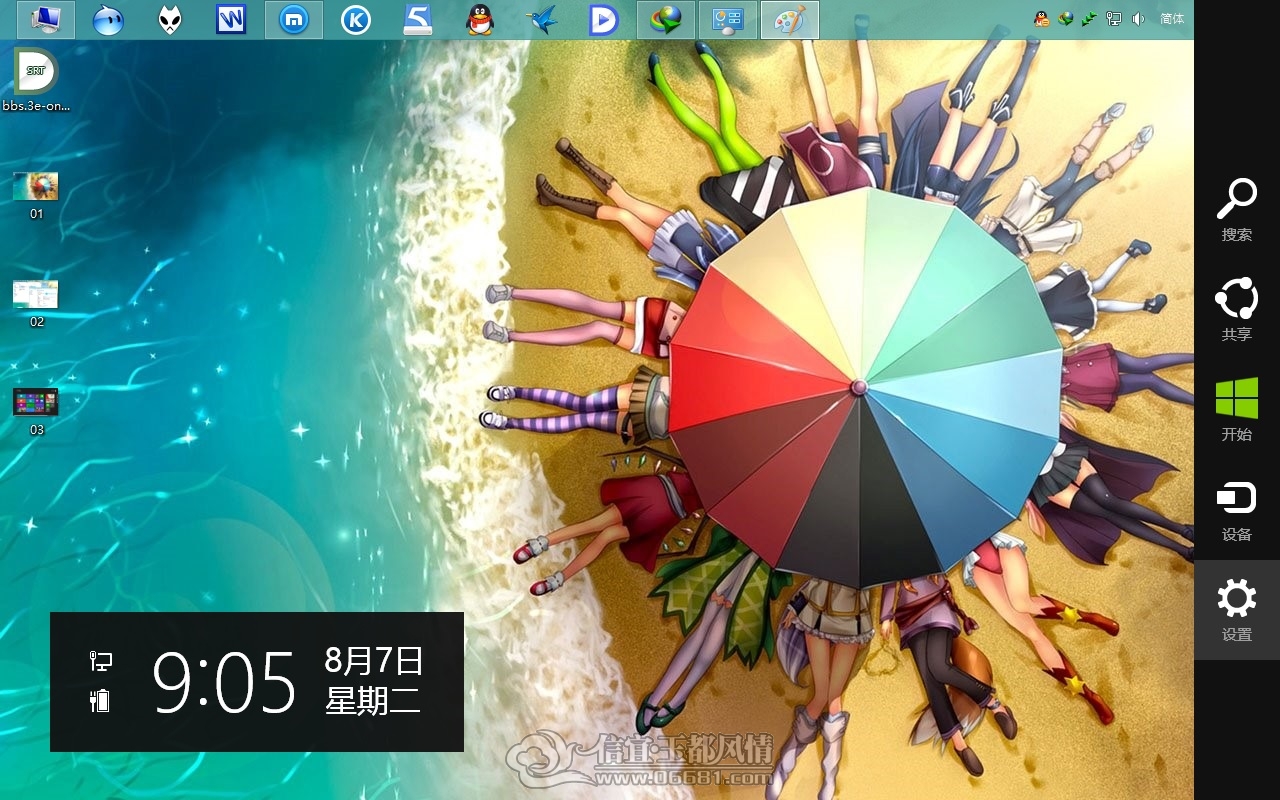Launch the WPS Writer W icon
The width and height of the screenshot is (1280, 800).
click(231, 19)
